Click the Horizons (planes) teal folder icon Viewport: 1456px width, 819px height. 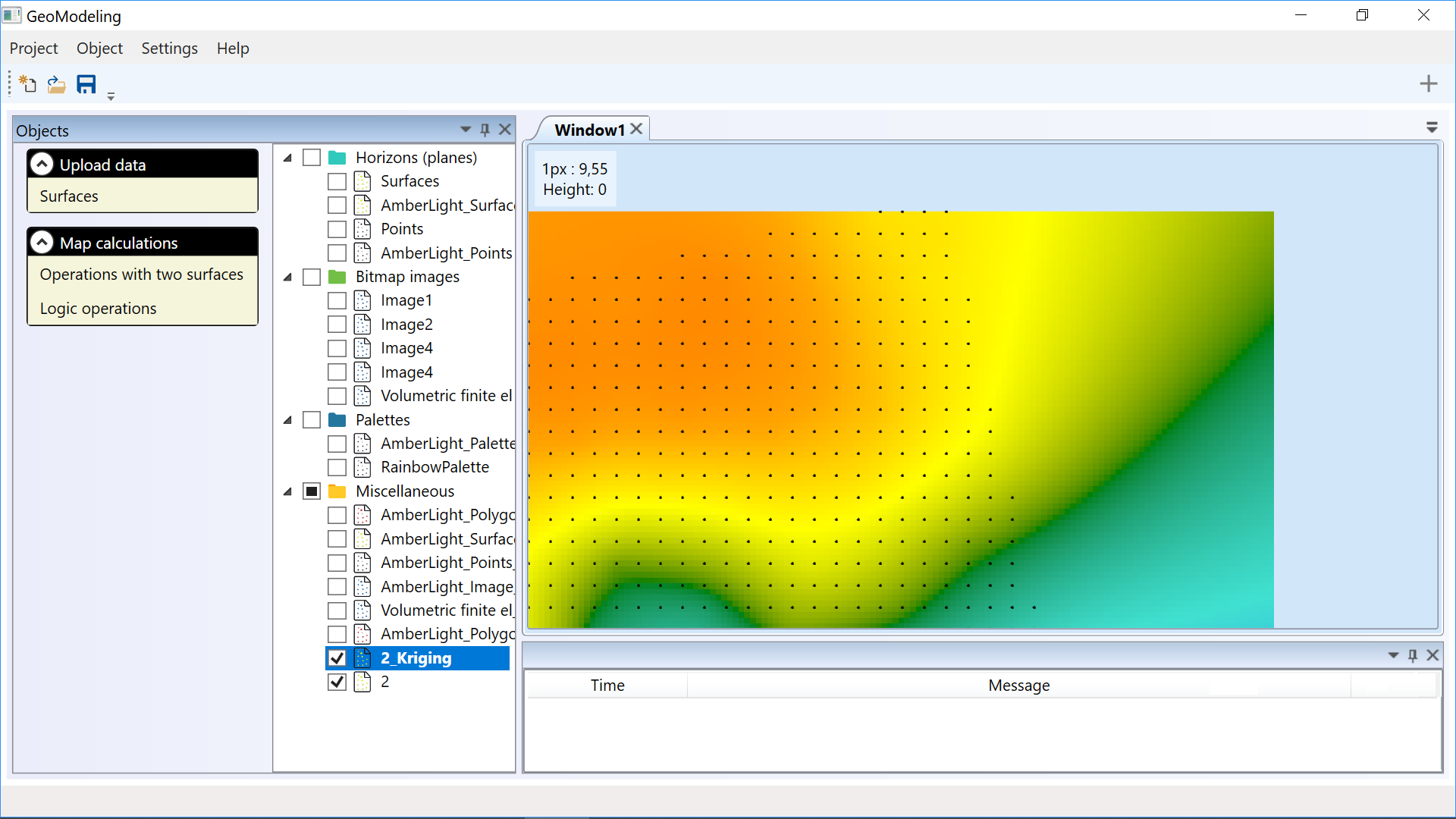337,158
